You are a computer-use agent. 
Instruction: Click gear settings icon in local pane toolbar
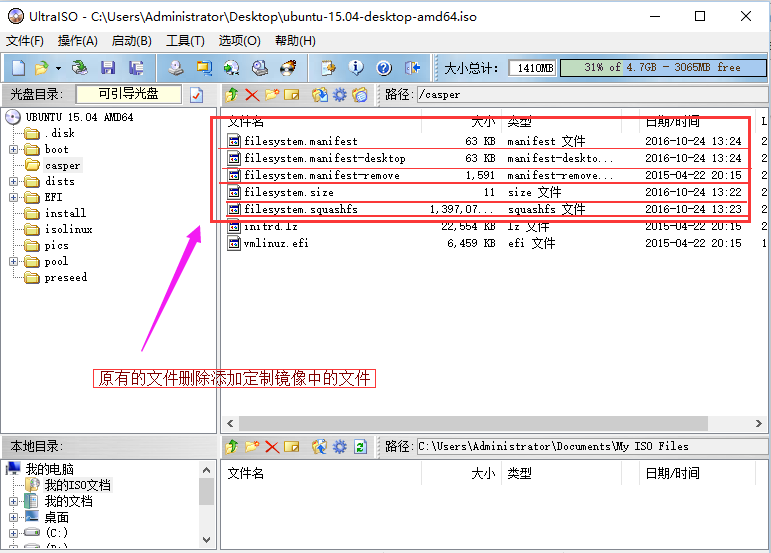340,446
